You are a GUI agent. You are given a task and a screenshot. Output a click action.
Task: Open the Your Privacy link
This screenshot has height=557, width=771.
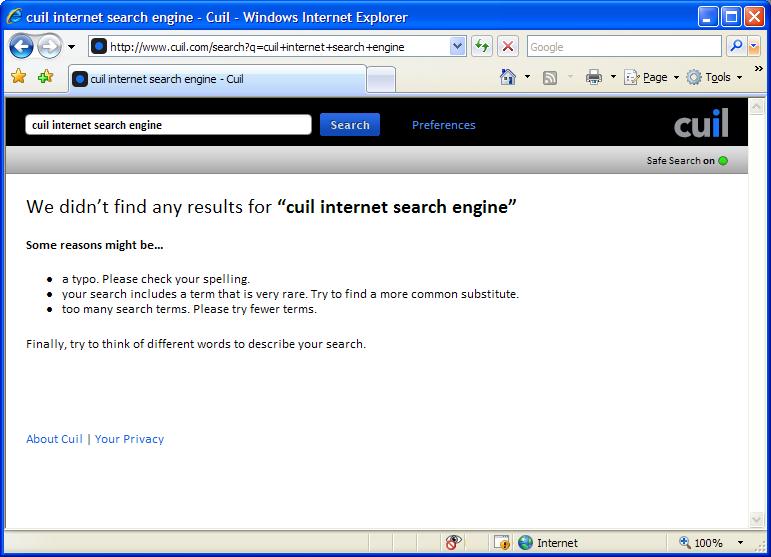(129, 439)
